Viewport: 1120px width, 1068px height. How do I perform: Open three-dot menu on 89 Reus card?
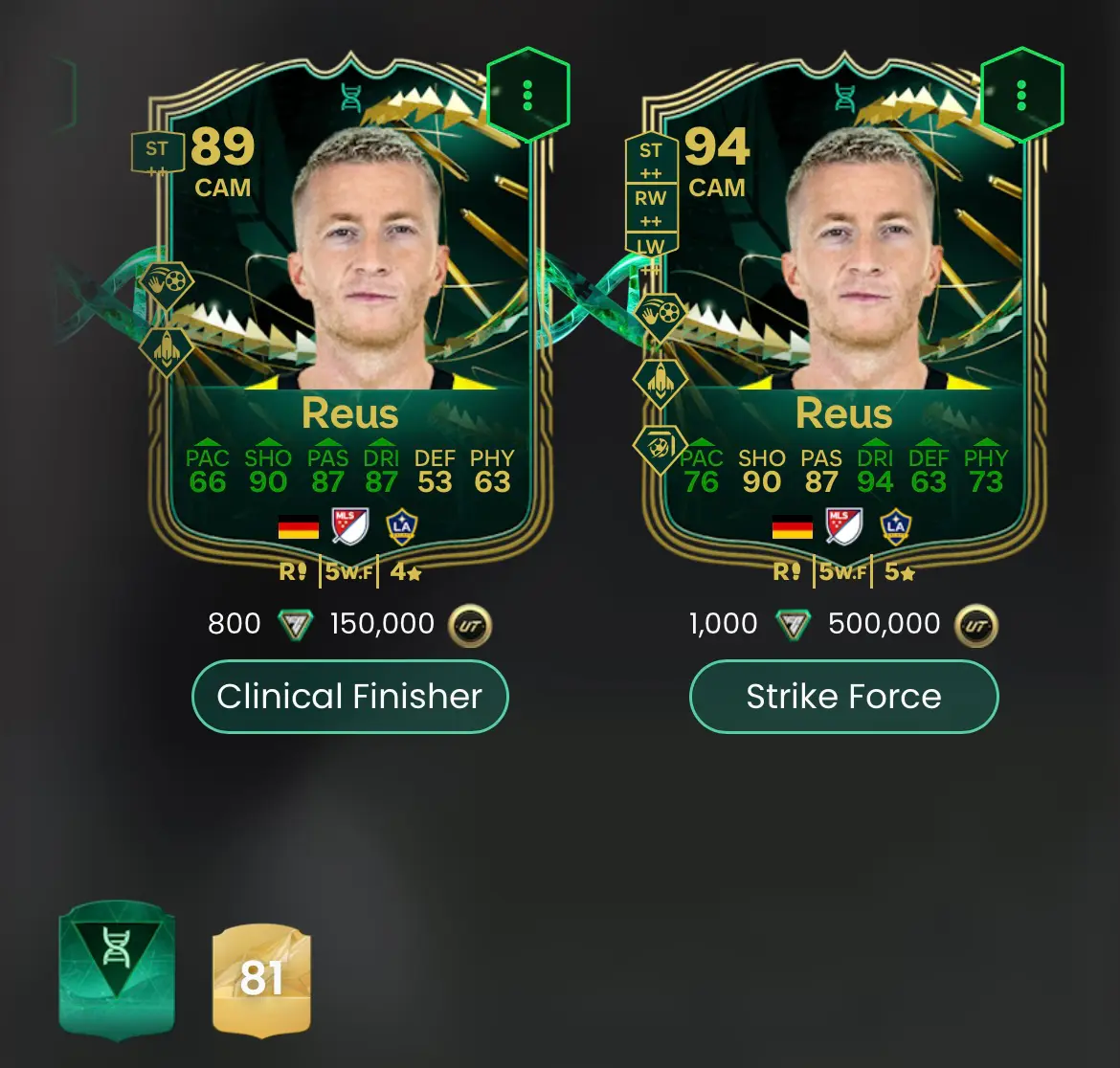coord(527,95)
